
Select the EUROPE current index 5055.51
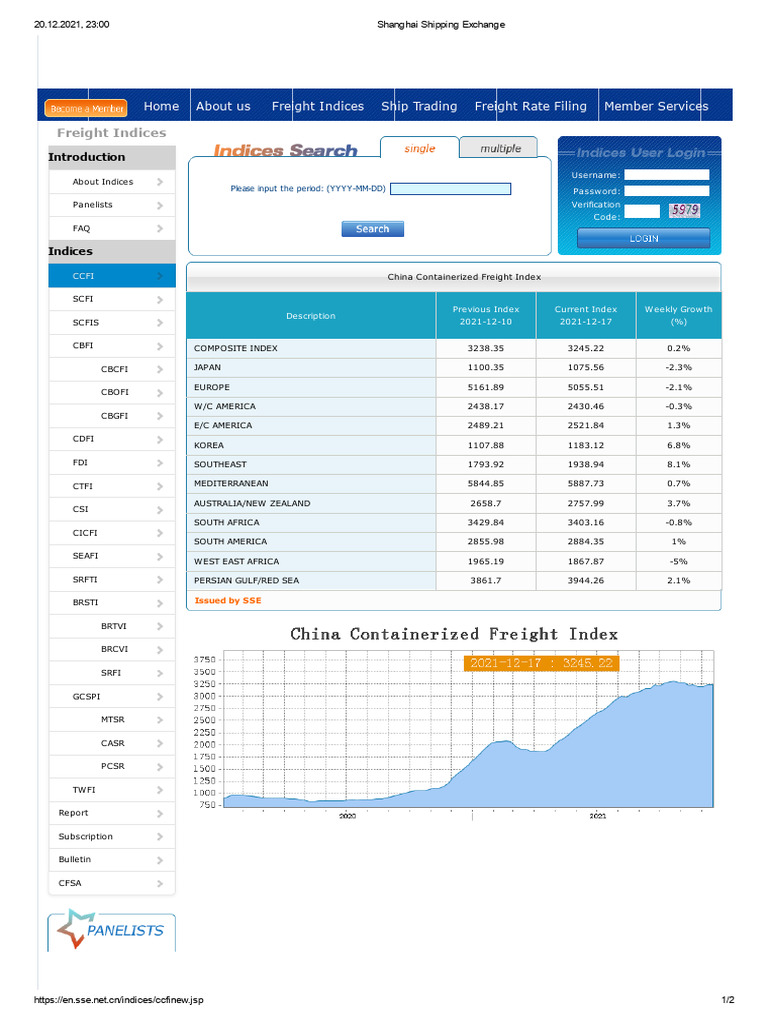pos(586,387)
